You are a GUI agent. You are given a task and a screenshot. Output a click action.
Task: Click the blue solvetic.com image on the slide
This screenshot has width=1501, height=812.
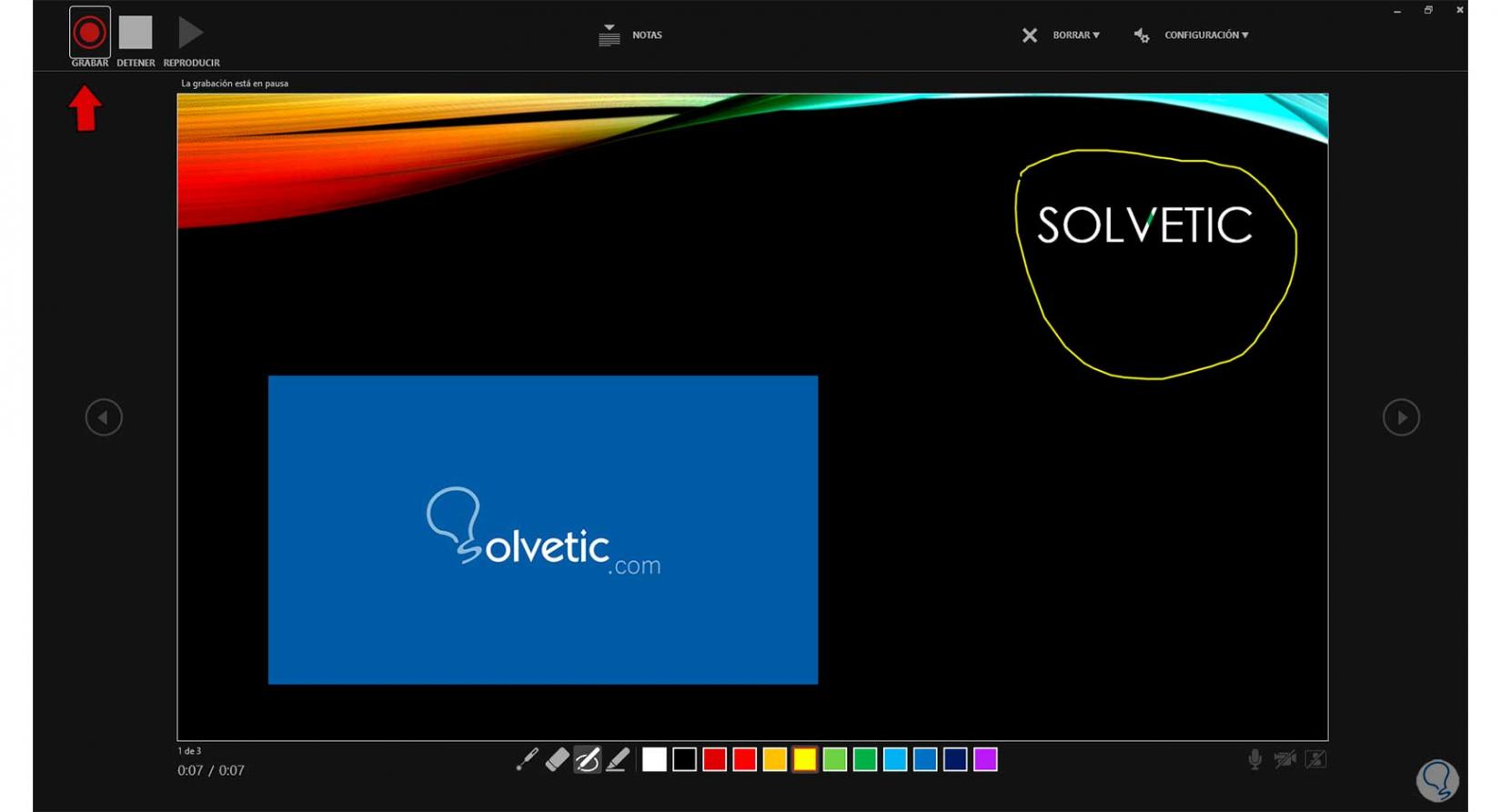(543, 530)
